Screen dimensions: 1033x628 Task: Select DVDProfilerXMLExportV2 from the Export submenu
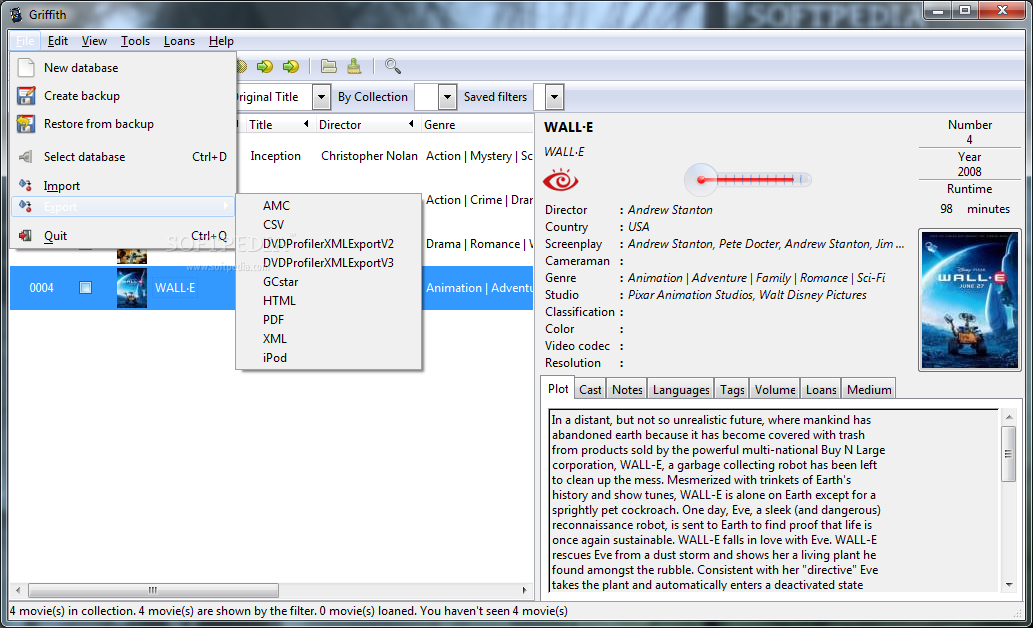pos(329,244)
